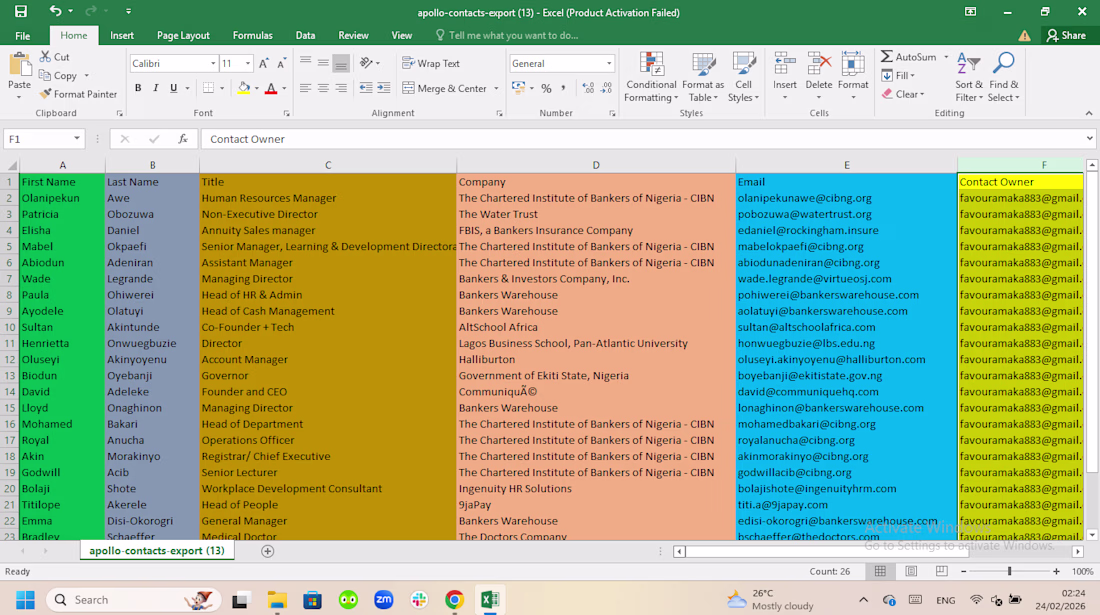Open Cell Styles gallery
Screen dimensions: 1100x615
point(744,77)
